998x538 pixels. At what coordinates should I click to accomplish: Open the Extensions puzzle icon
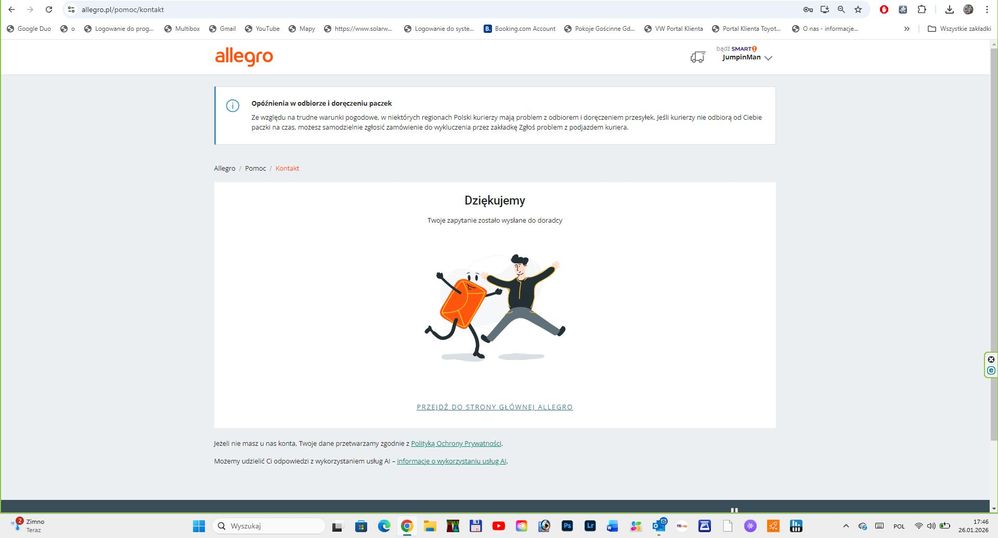click(x=922, y=10)
